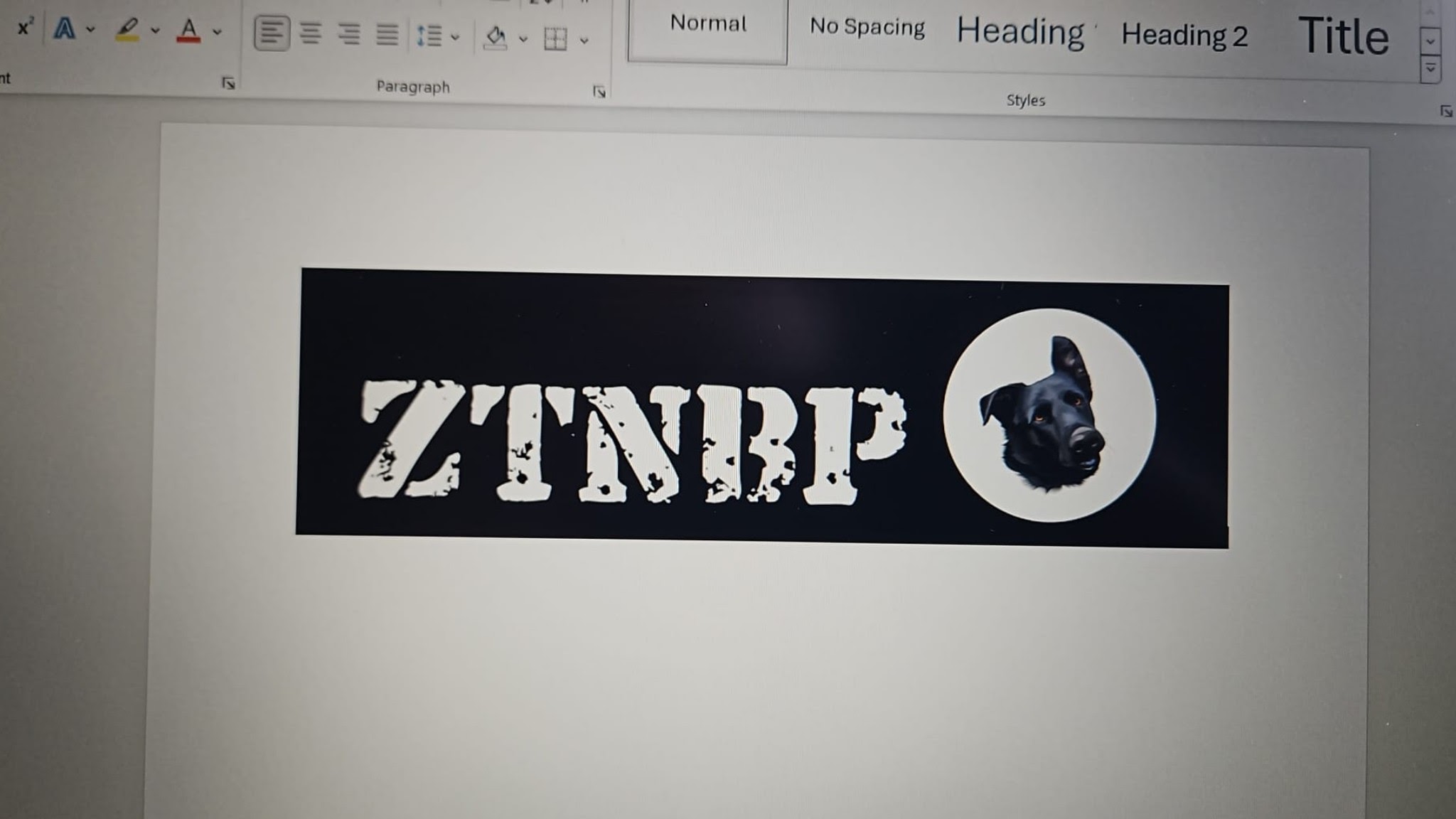This screenshot has height=819, width=1456.
Task: Apply text effects with the outlined A icon
Action: 65,29
